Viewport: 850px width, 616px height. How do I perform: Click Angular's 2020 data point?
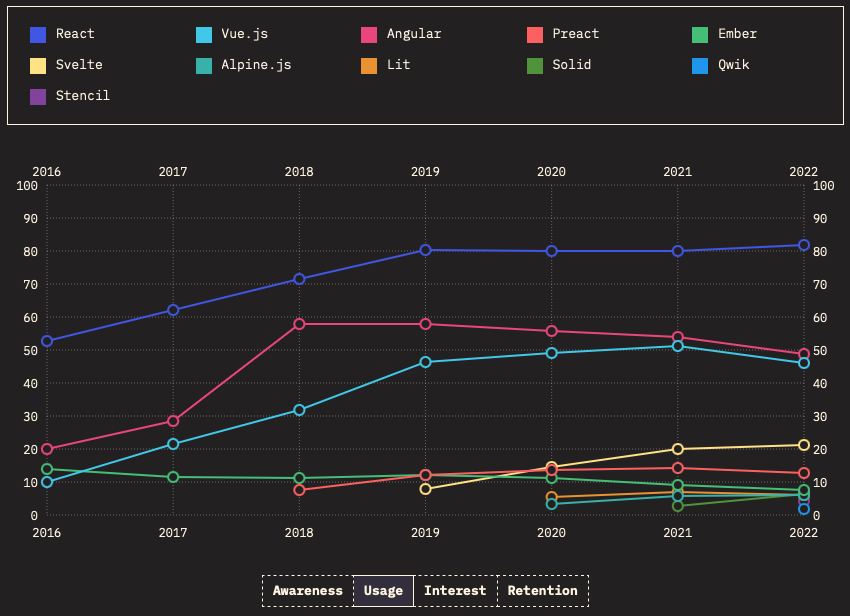pos(551,331)
